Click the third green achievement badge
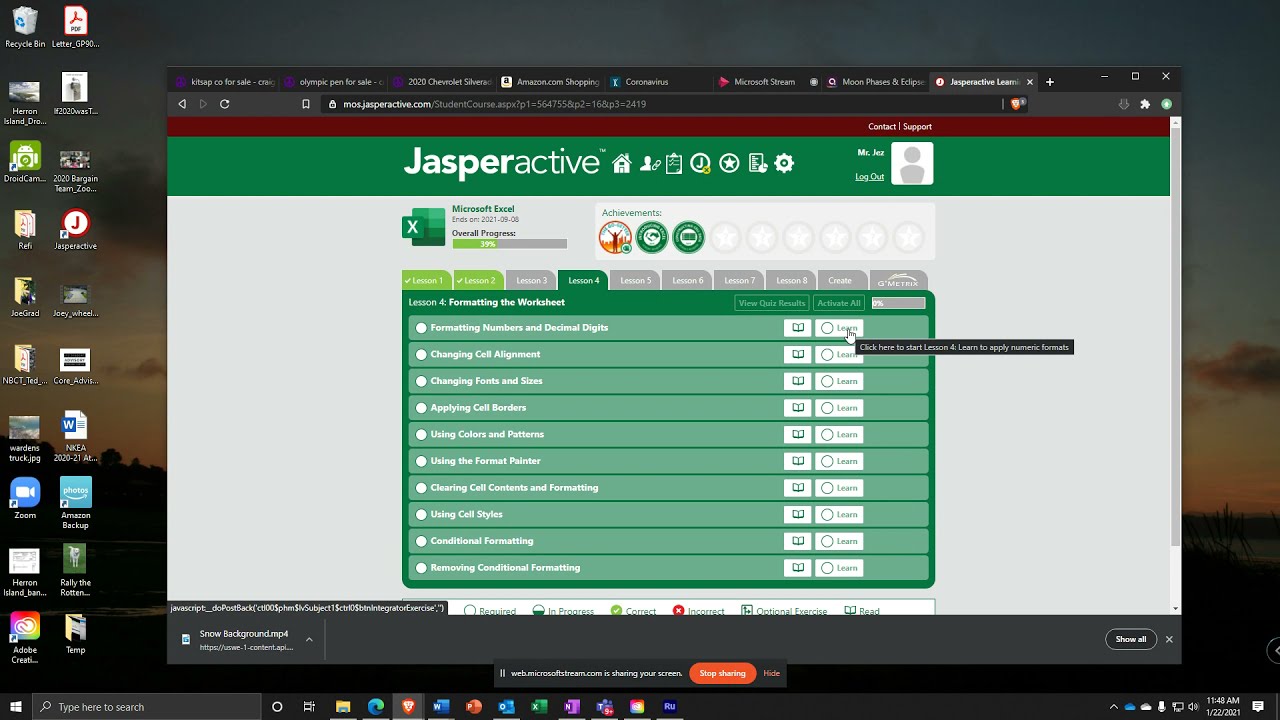 pyautogui.click(x=688, y=237)
